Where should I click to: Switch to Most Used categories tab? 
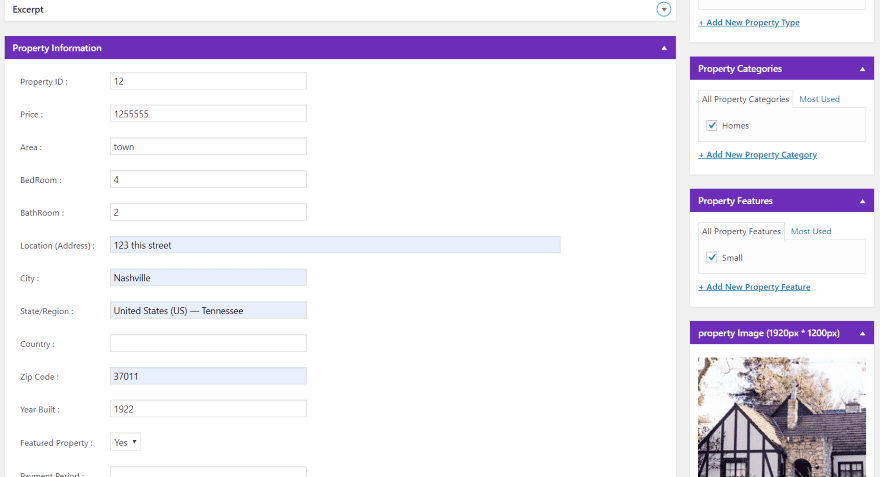coord(819,99)
